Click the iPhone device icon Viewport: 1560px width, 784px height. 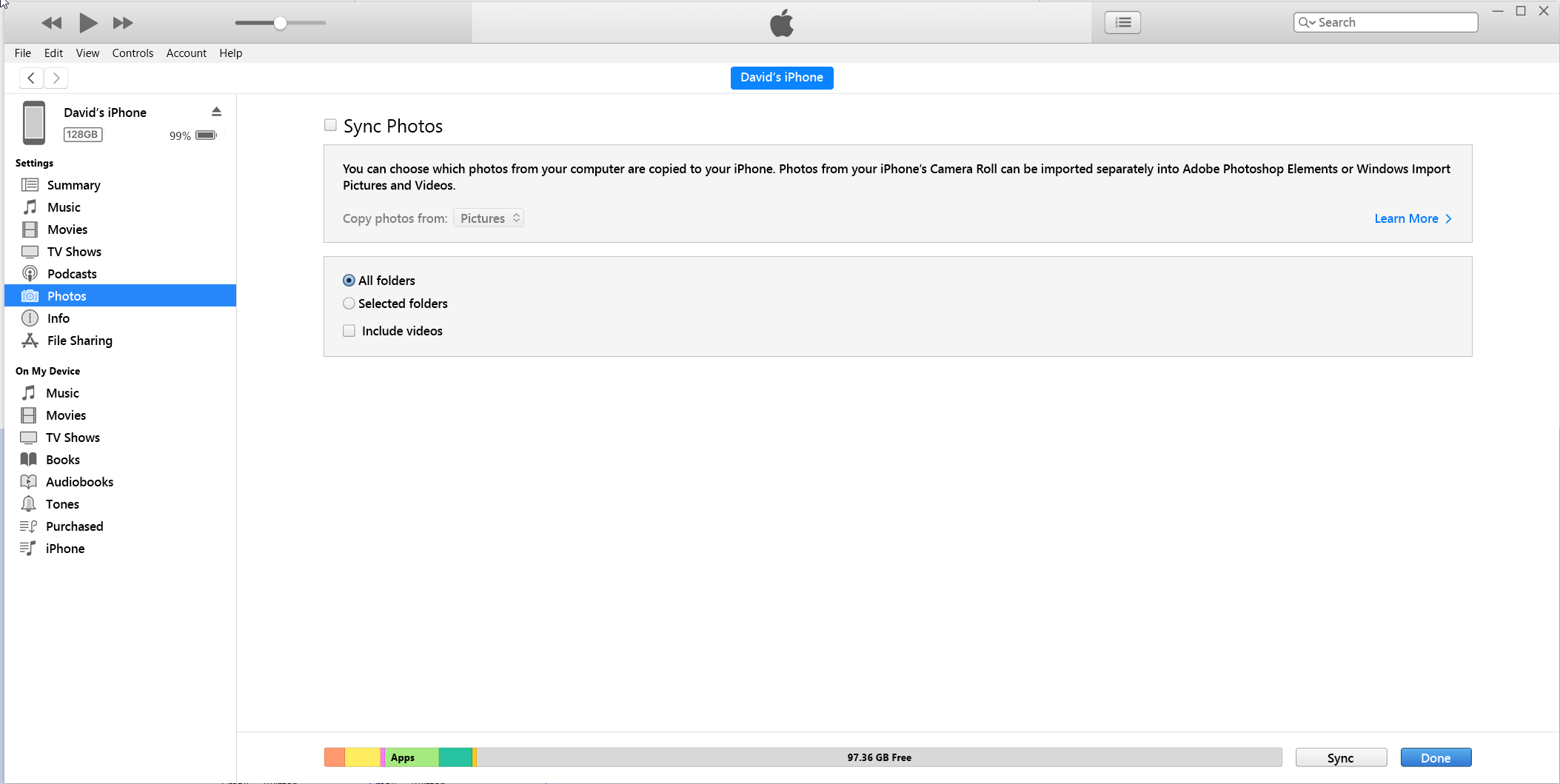(x=34, y=123)
